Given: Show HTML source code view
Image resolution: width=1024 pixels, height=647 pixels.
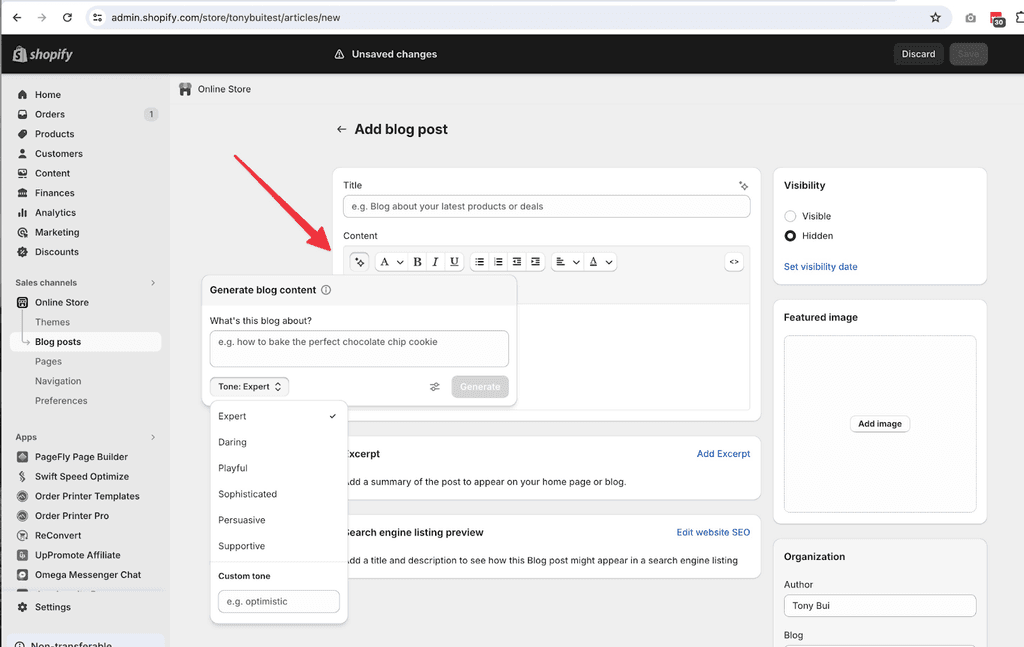Looking at the screenshot, I should coord(734,262).
